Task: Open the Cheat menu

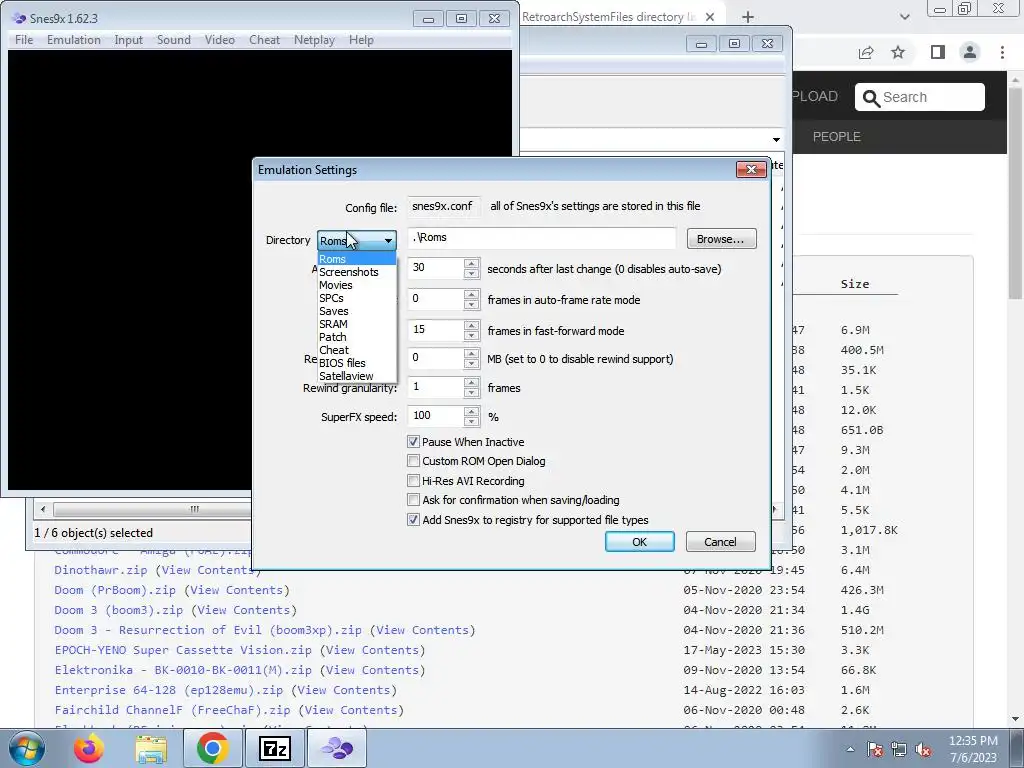Action: [264, 40]
